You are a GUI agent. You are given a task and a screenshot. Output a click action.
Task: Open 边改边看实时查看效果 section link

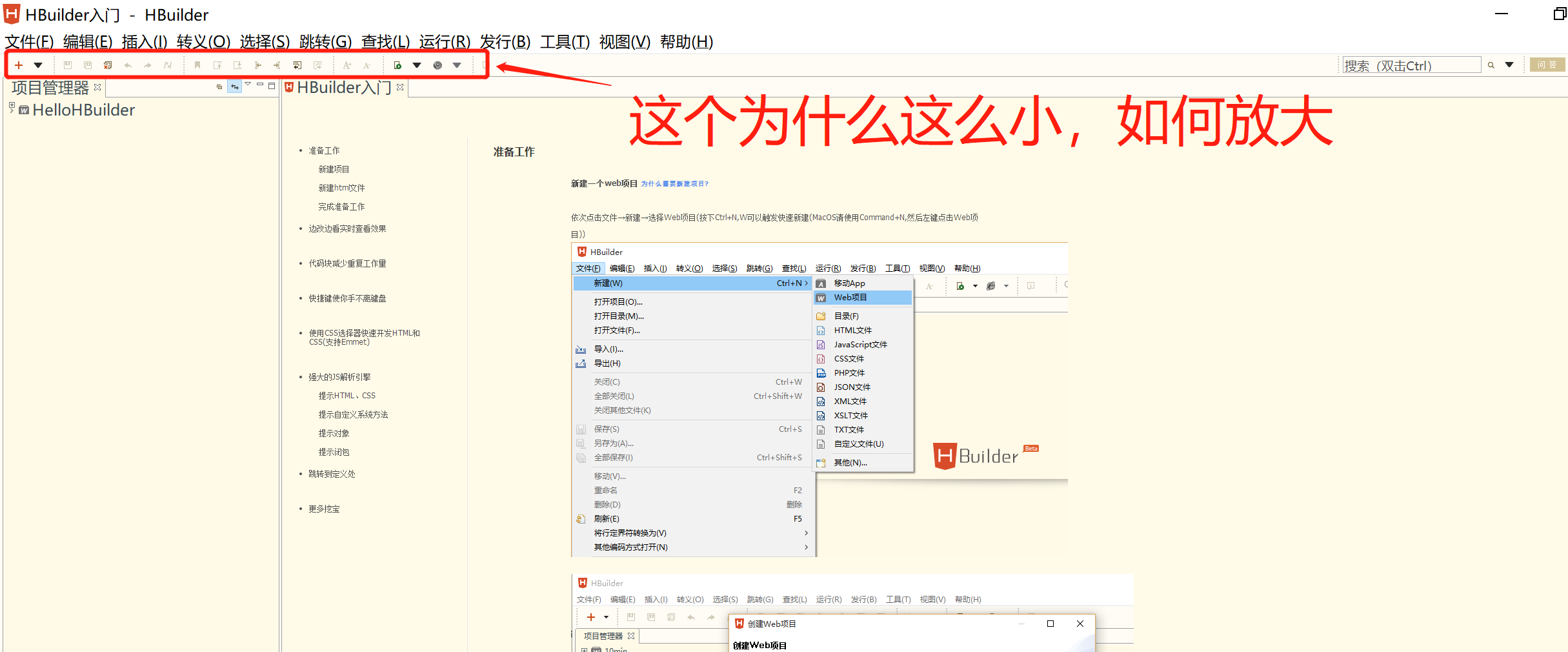(347, 229)
